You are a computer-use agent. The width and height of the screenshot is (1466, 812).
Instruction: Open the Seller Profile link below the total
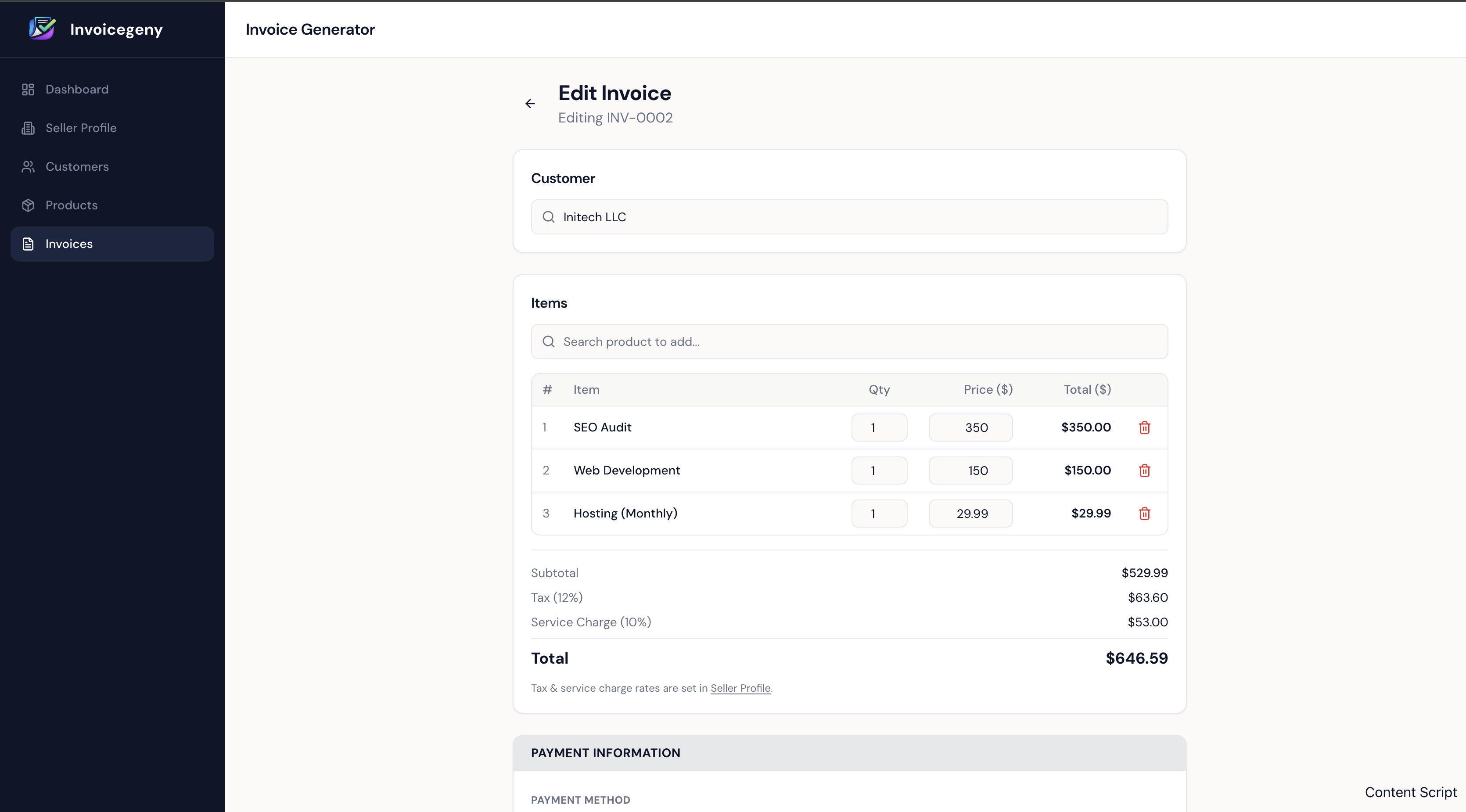point(740,688)
